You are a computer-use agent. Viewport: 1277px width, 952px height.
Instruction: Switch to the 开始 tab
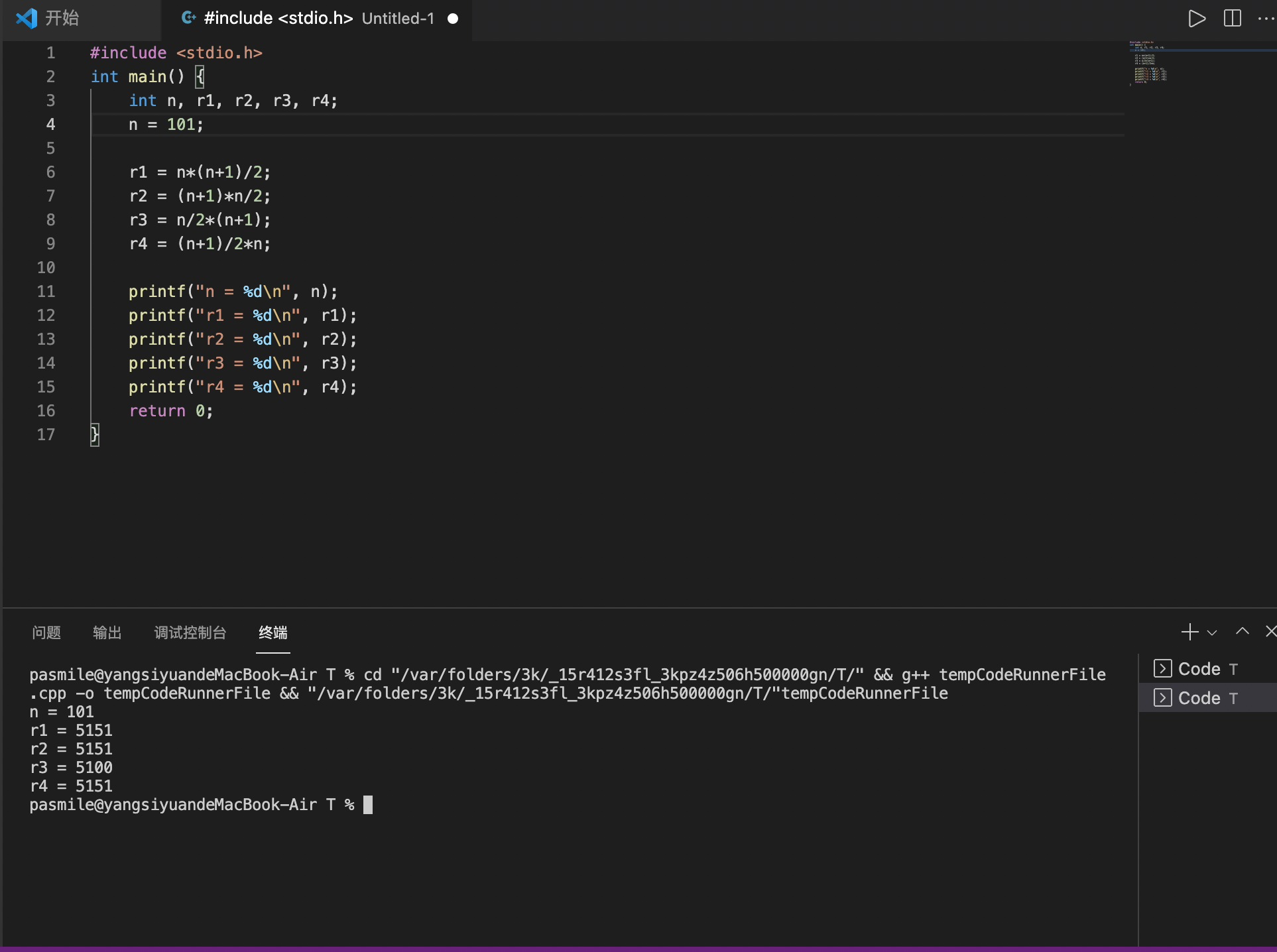coord(62,19)
